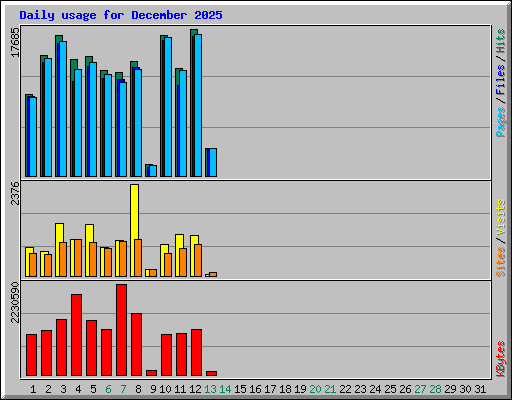Image resolution: width=512 pixels, height=400 pixels.
Task: Click the 'Daily usage for December 2025' title
Action: 121,15
